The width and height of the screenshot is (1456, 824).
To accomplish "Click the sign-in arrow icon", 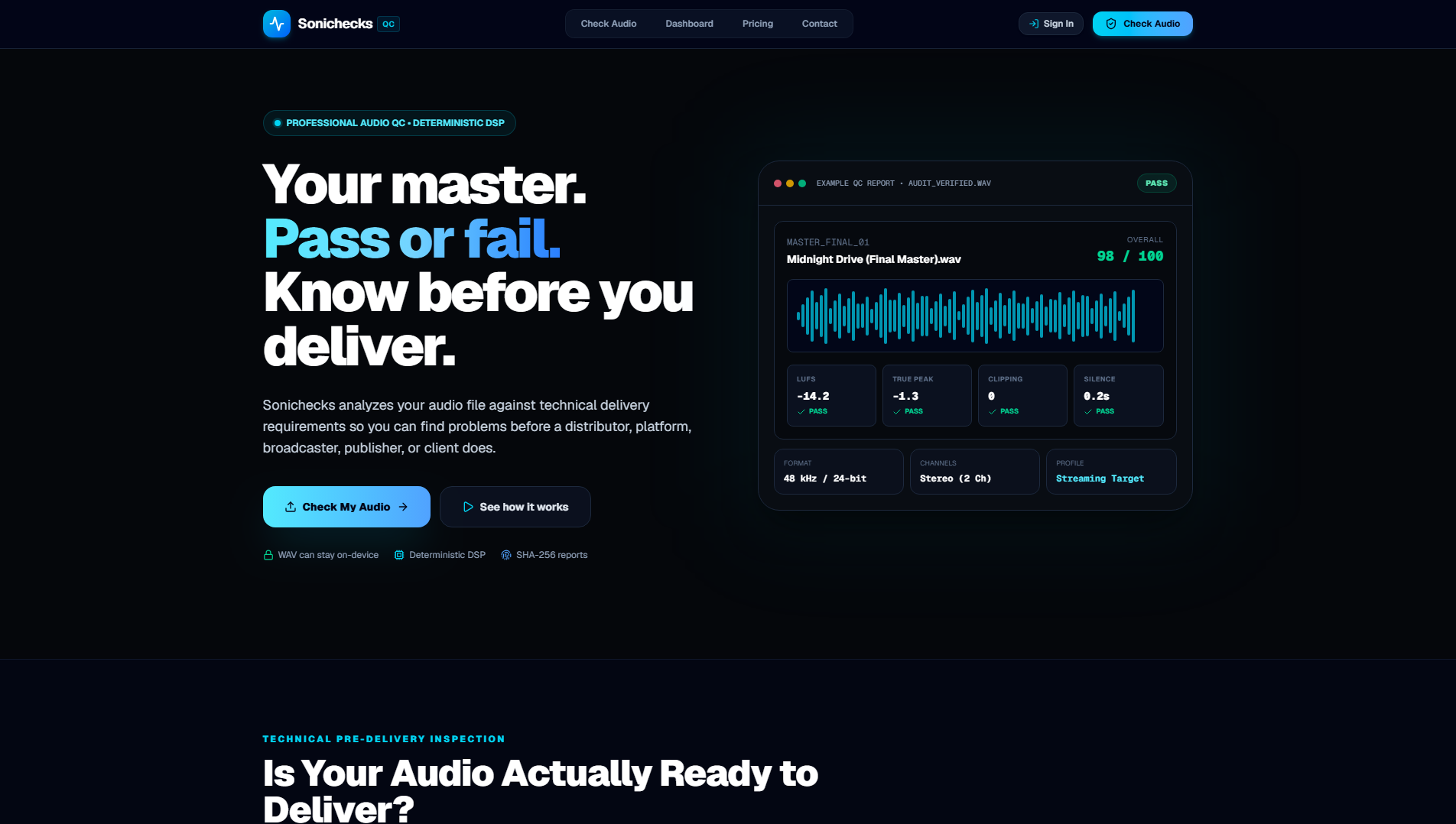I will (x=1034, y=24).
